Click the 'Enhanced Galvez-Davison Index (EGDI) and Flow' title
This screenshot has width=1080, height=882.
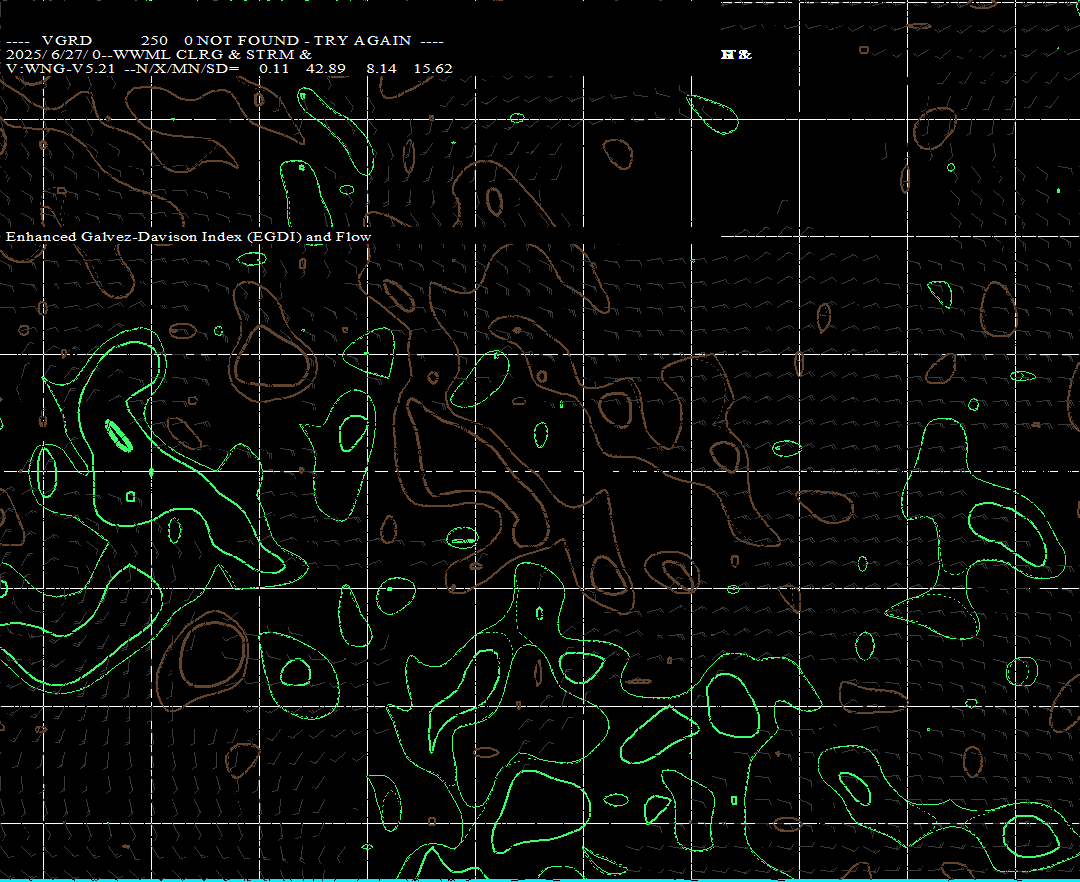point(189,237)
